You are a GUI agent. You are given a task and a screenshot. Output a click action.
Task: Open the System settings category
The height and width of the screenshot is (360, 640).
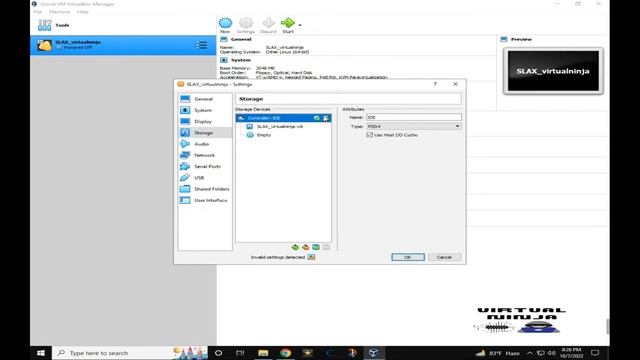(x=204, y=110)
